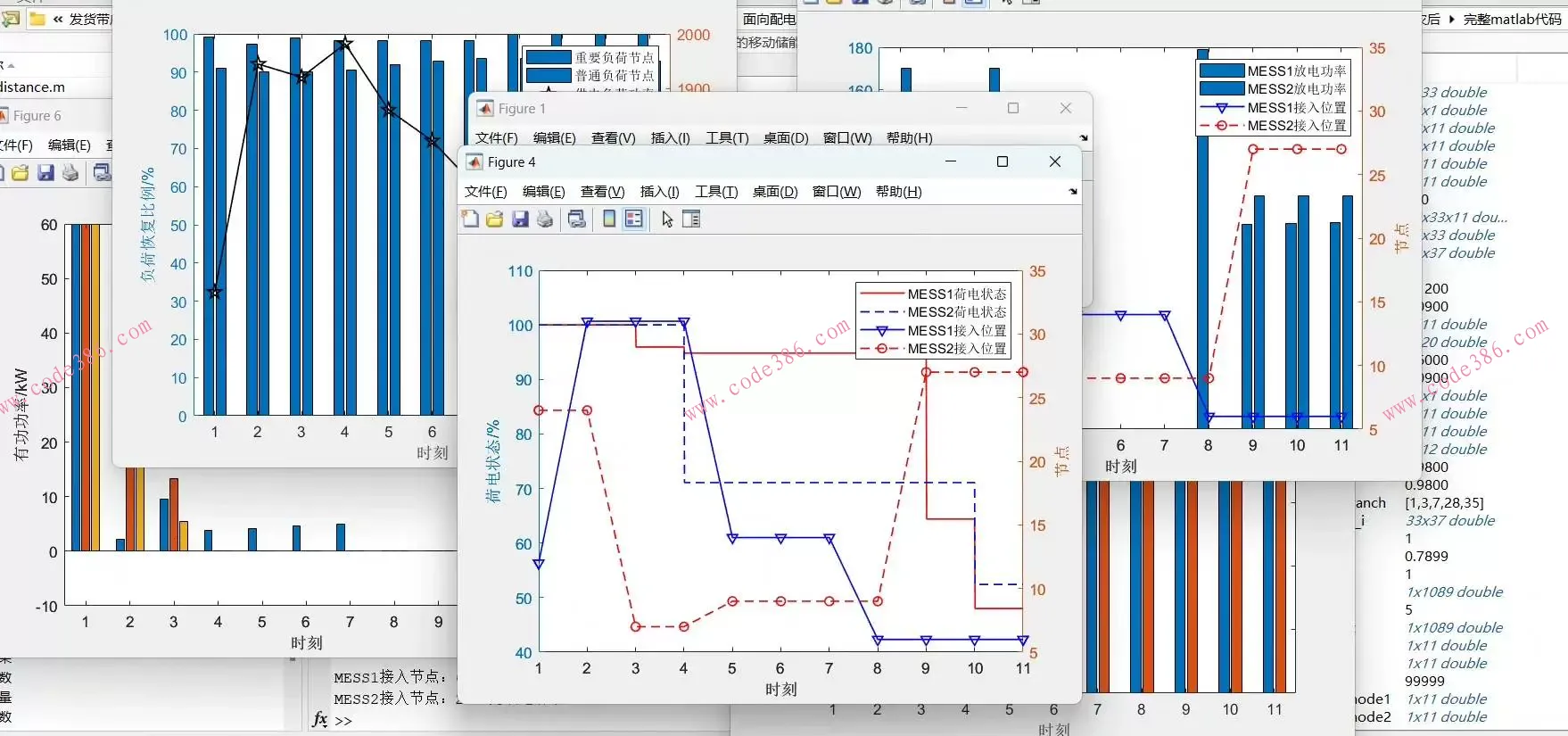Save Figure 6 with the floppy disk icon

[x=45, y=172]
